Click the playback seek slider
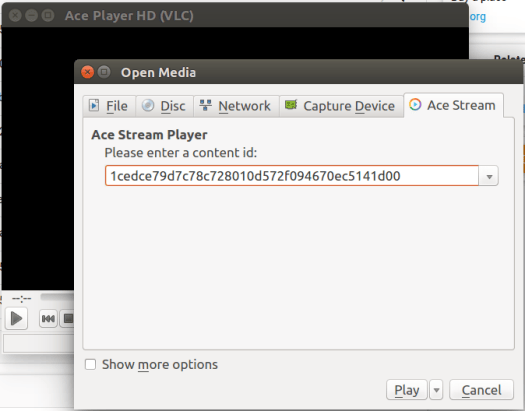 click(x=57, y=297)
